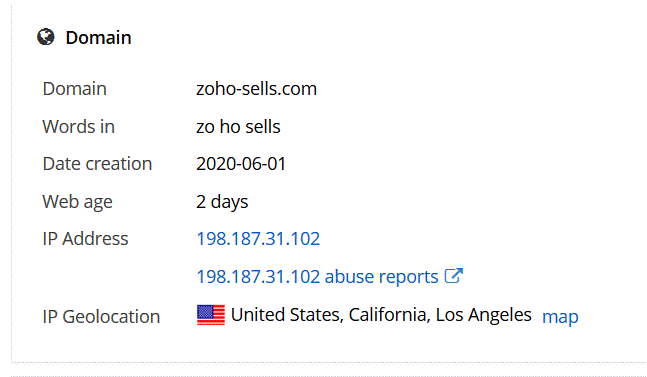Click the Domain section heading
Screen dimensions: 647x377
coord(98,38)
